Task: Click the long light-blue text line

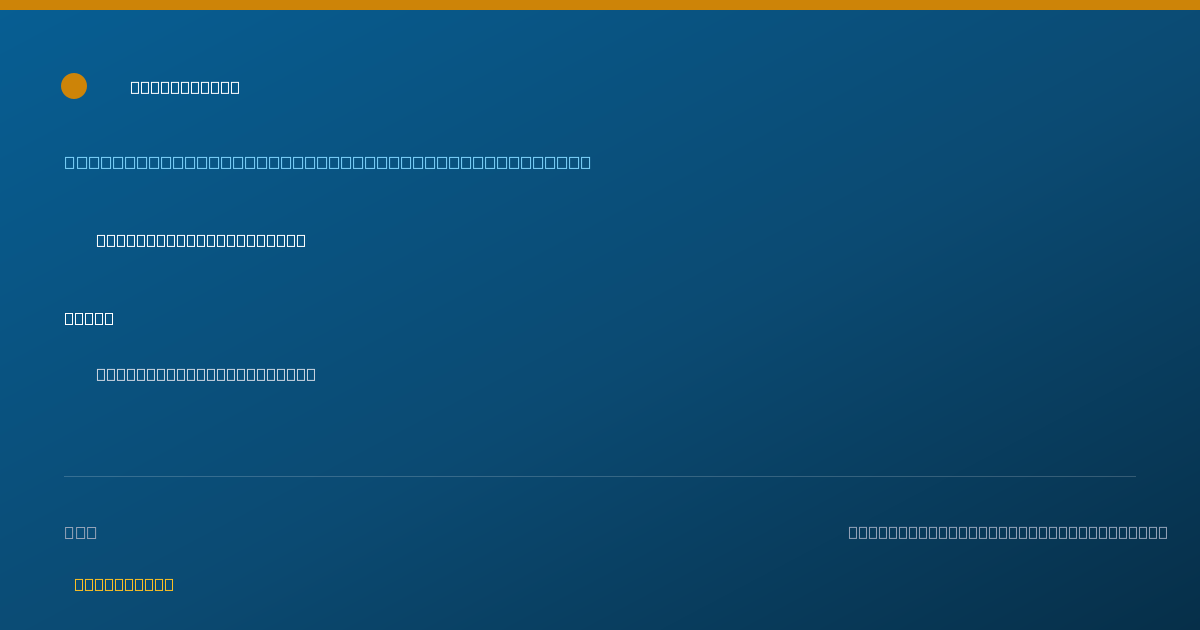Action: 328,162
